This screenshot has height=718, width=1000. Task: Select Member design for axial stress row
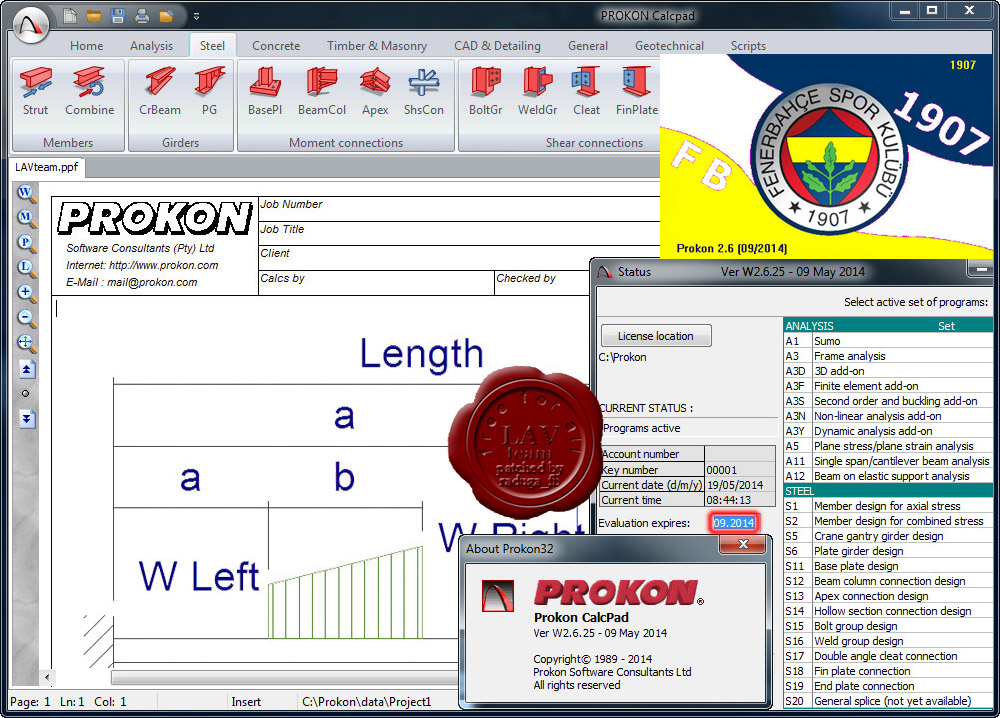click(x=888, y=506)
